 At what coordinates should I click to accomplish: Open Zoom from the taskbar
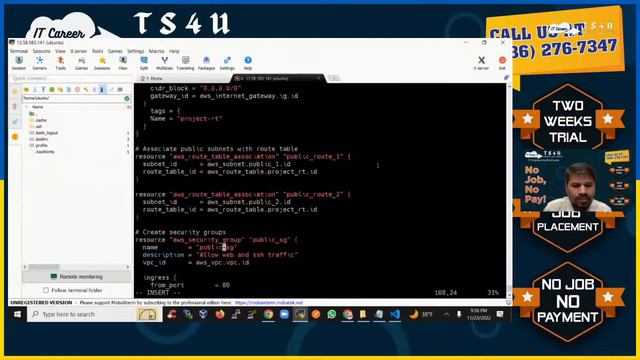284,314
